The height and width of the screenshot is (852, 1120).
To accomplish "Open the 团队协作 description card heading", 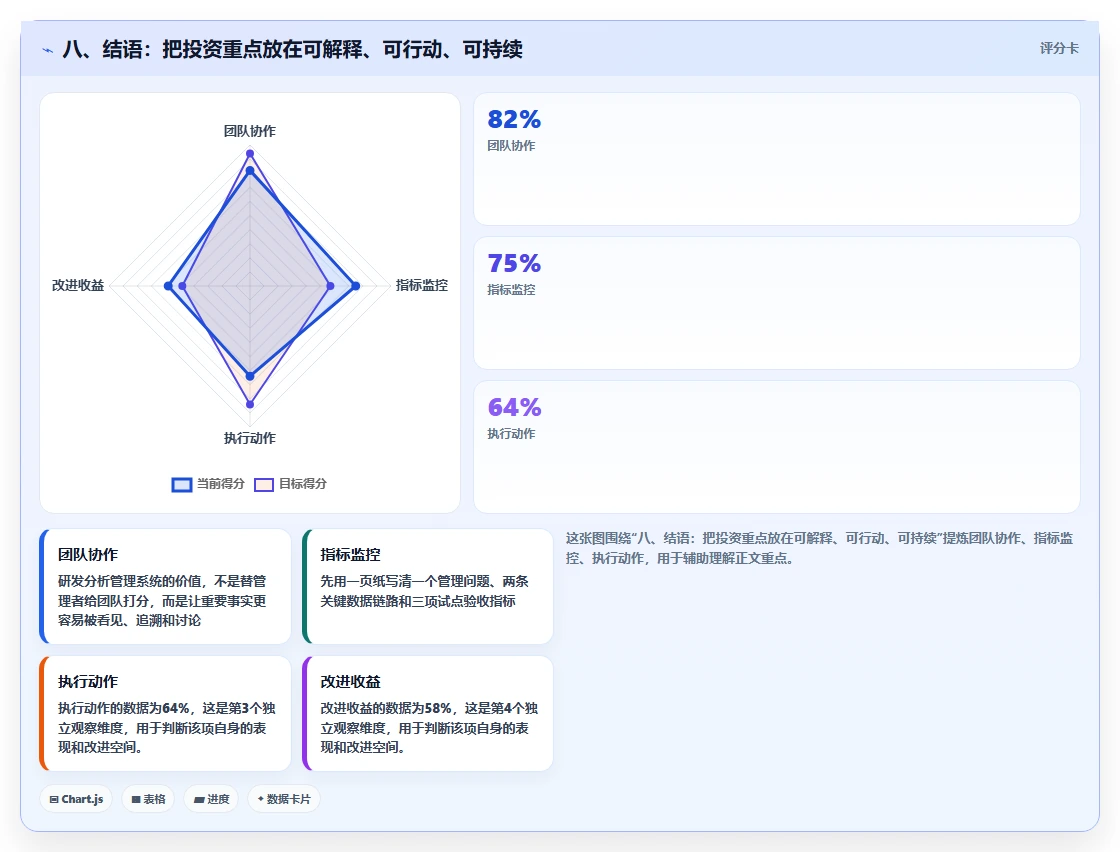I will click(x=88, y=554).
